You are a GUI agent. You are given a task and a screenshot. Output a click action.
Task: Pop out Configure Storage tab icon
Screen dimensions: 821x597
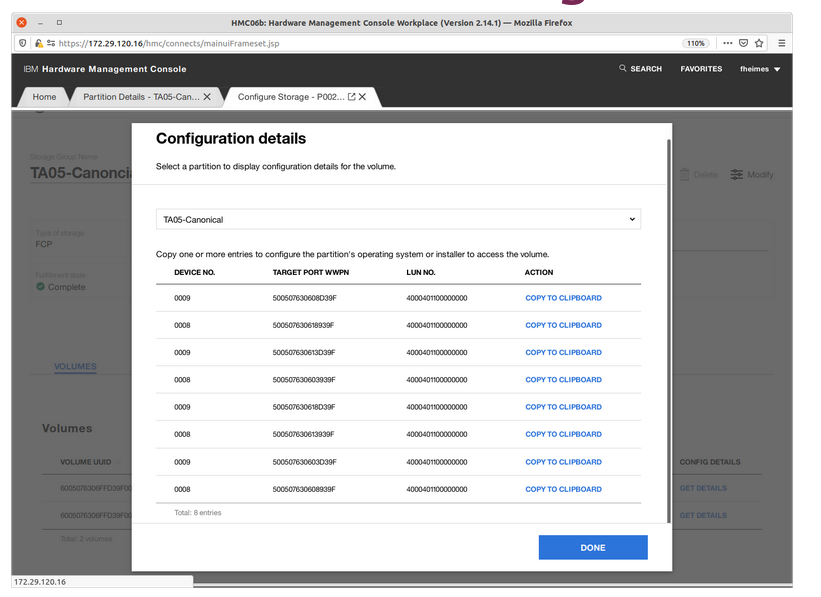(x=351, y=97)
